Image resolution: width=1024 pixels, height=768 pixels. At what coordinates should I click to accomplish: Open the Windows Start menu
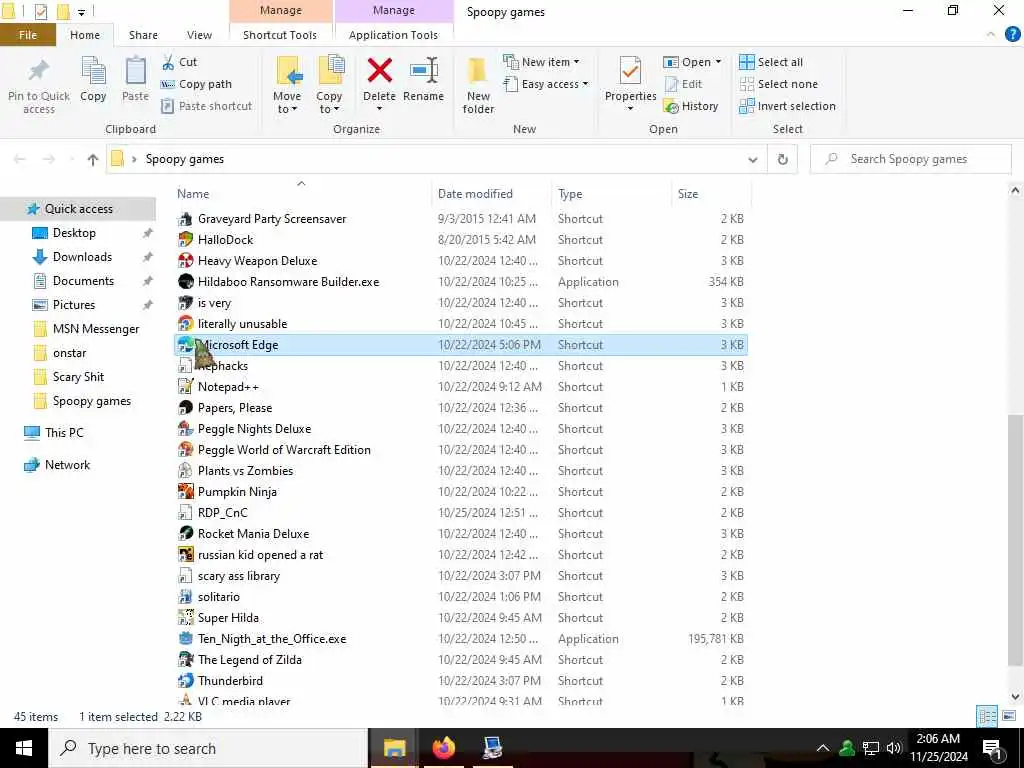(24, 748)
